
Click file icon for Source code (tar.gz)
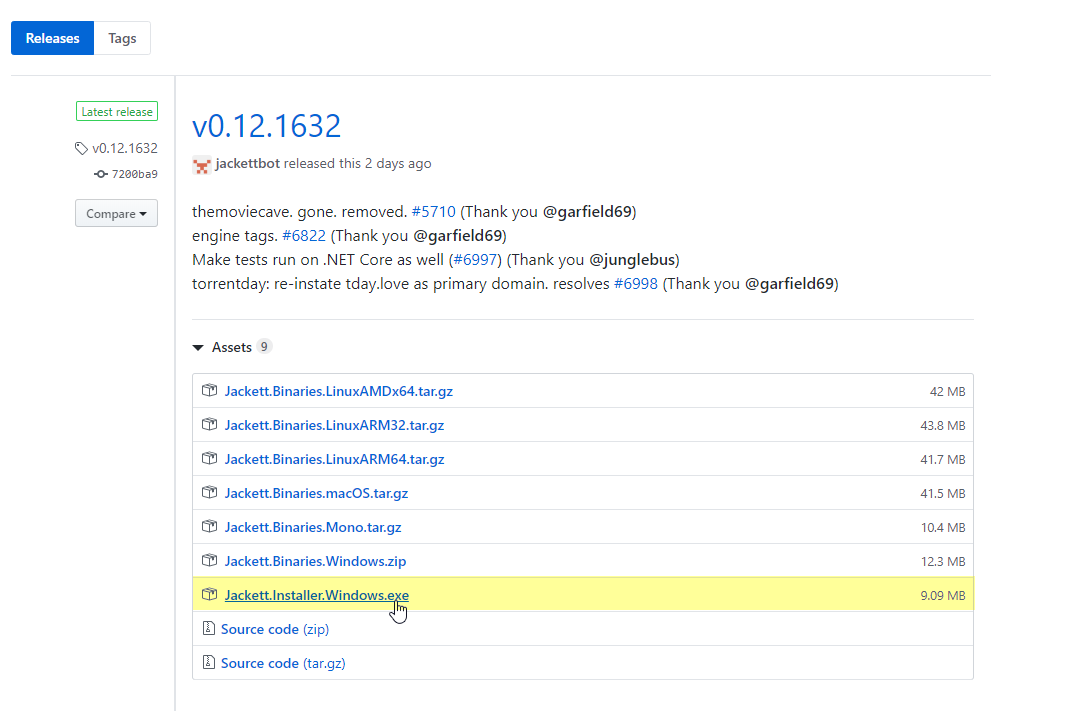point(209,662)
